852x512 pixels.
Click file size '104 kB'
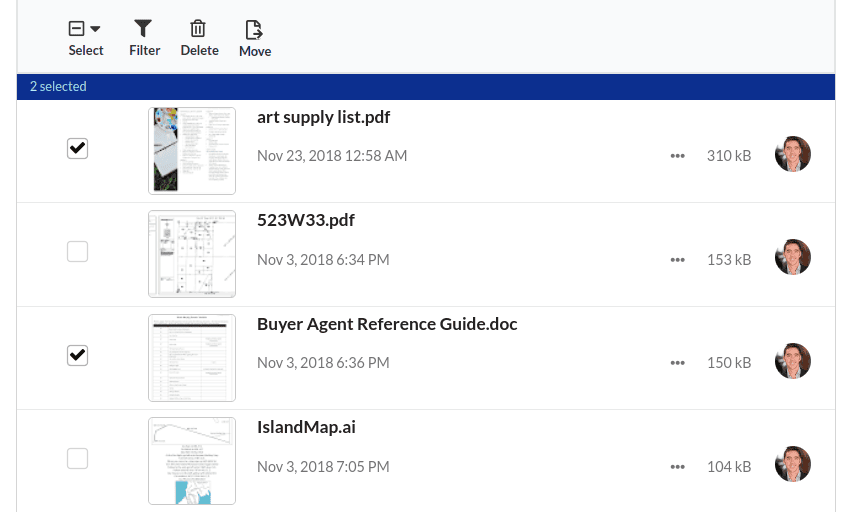729,466
